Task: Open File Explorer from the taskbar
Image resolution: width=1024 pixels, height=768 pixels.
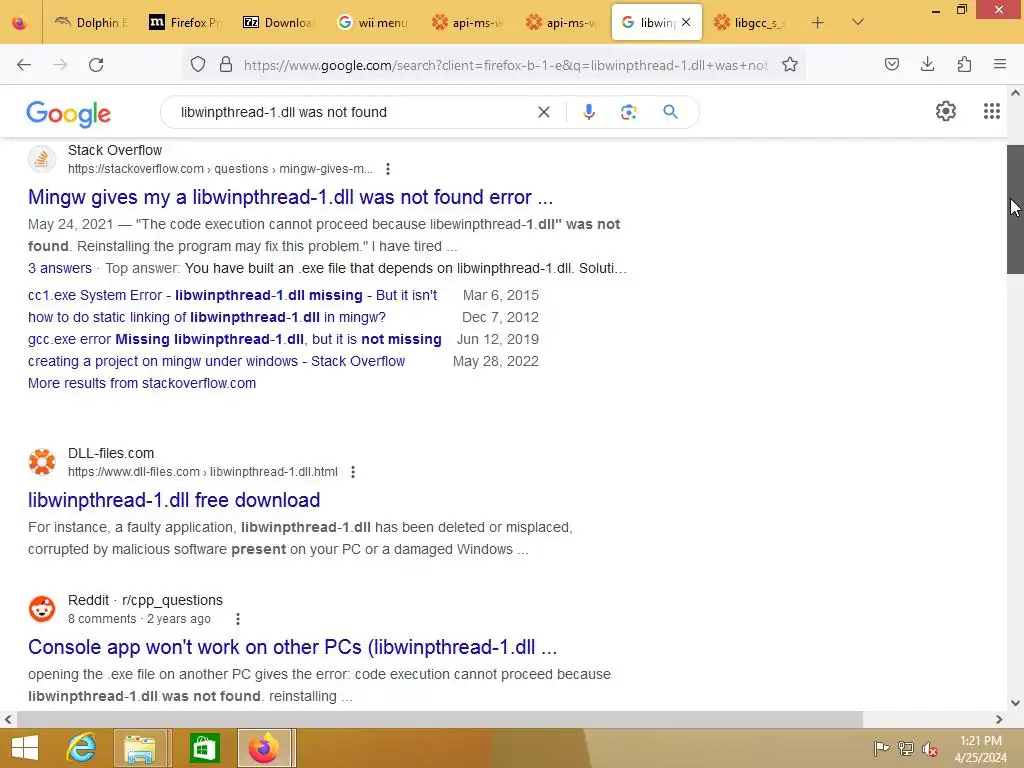Action: click(140, 748)
